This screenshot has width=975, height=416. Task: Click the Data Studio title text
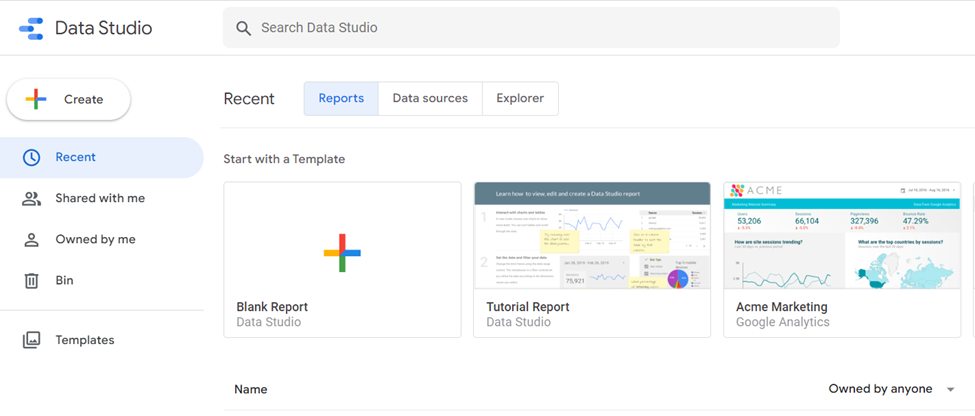tap(104, 28)
